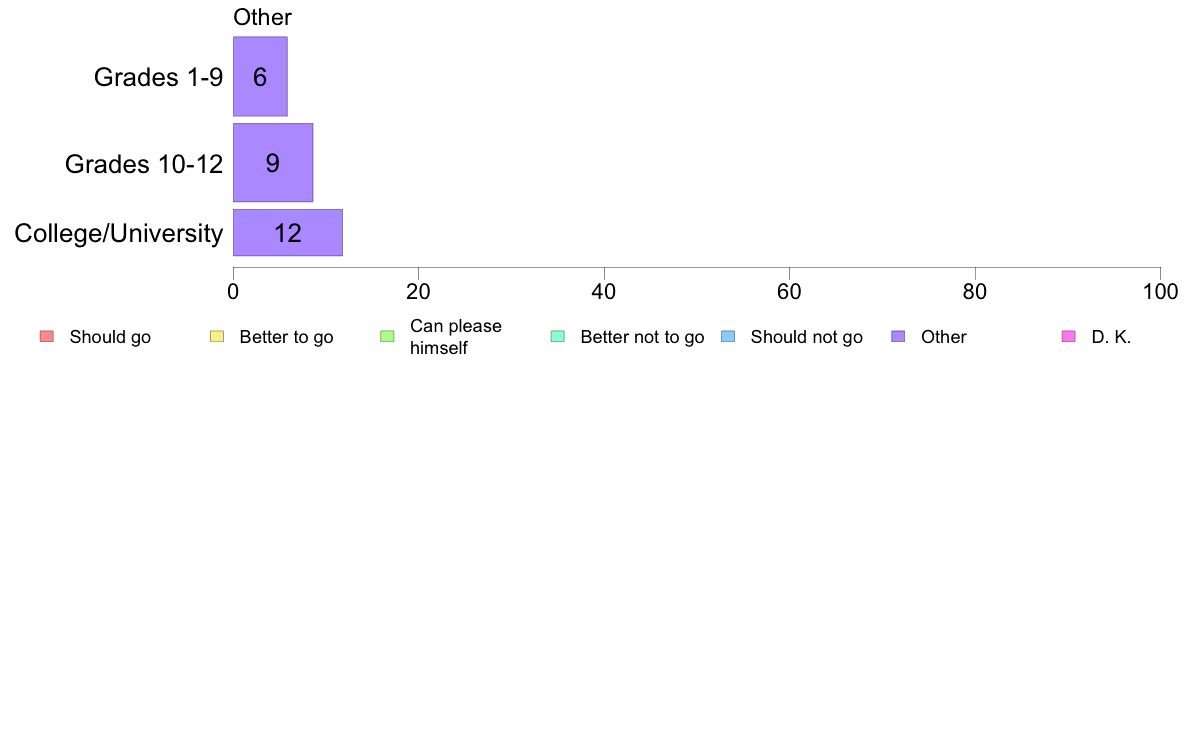Click the Should not go legend label
Screen dimensions: 1188x736
click(806, 337)
